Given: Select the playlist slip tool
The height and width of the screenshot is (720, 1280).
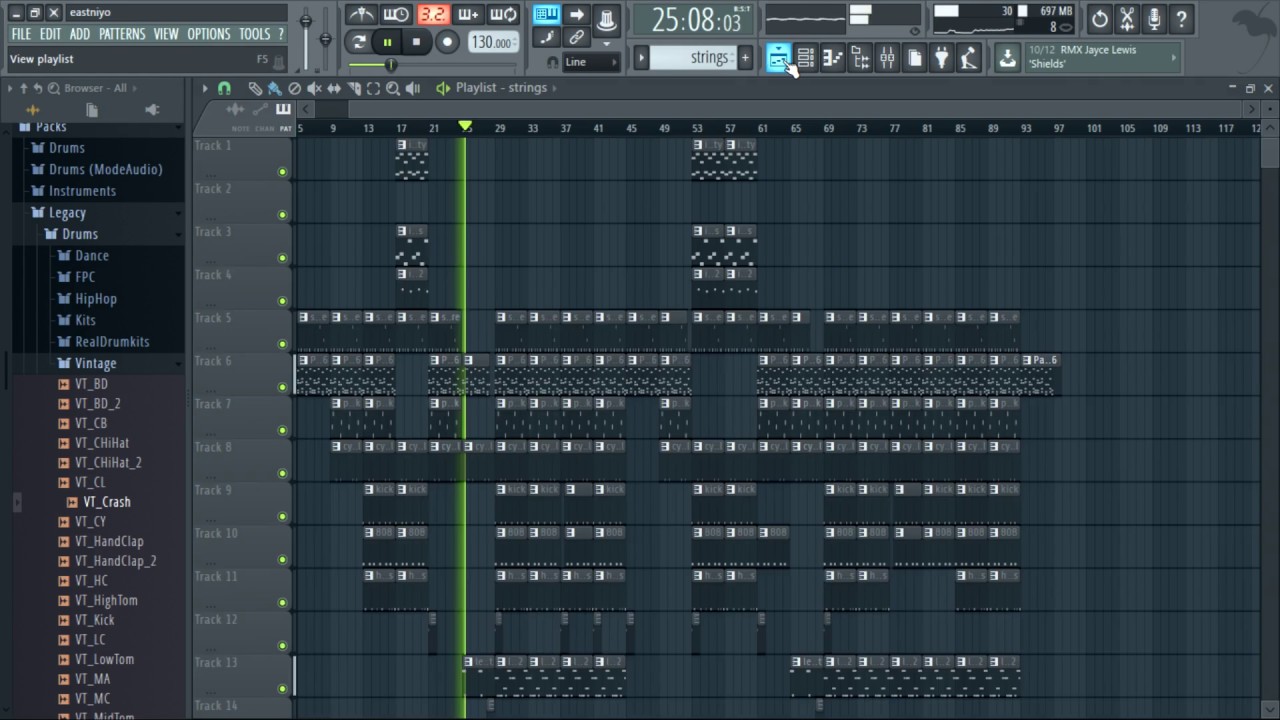Looking at the screenshot, I should click(x=334, y=88).
